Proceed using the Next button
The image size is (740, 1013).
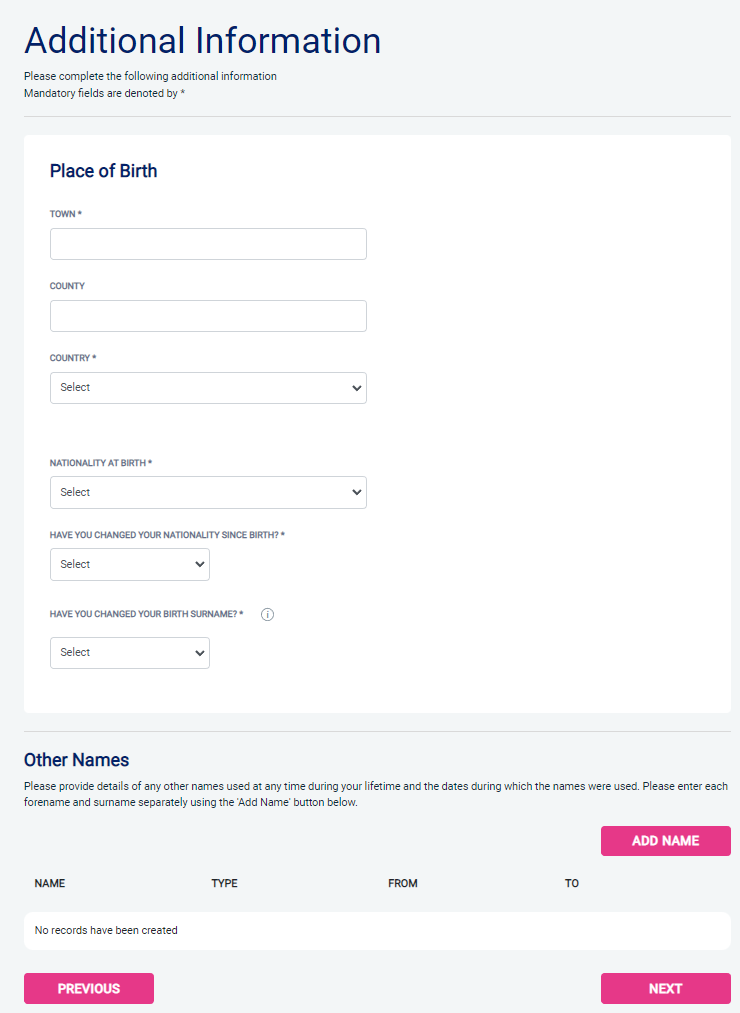665,989
